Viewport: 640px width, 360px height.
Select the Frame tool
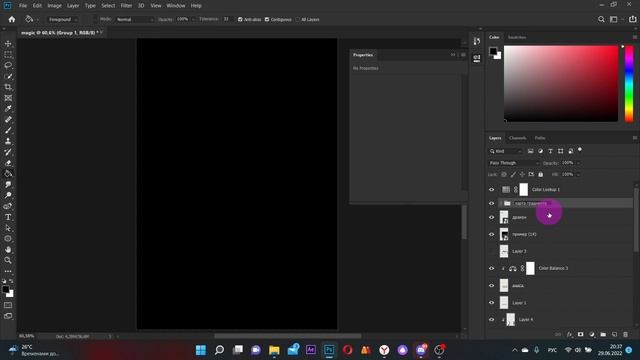click(x=8, y=98)
